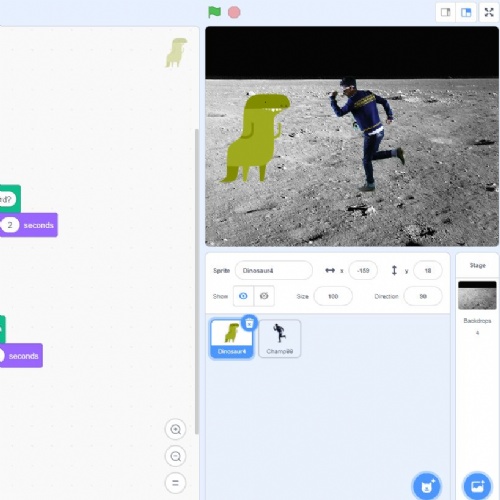500x500 pixels.
Task: Reset workspace zoom to default
Action: pyautogui.click(x=175, y=483)
